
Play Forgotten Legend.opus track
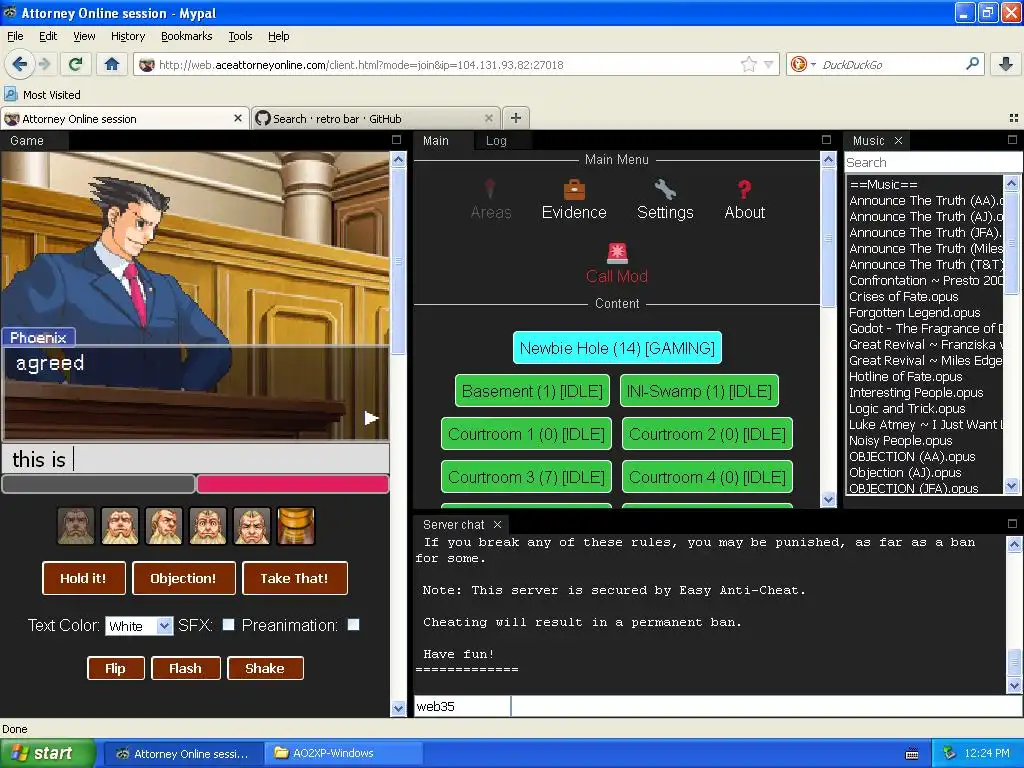pyautogui.click(x=914, y=312)
